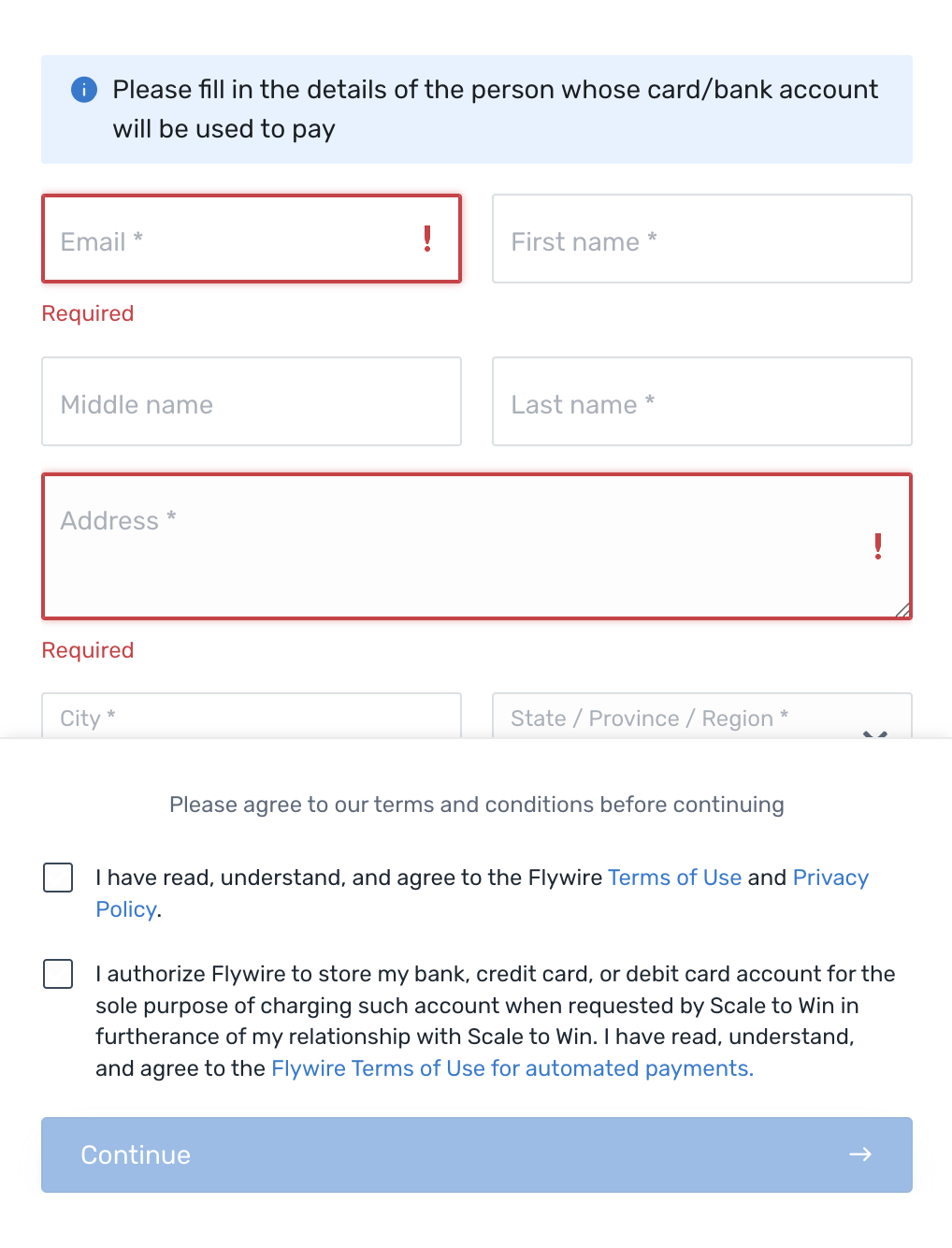The image size is (952, 1248).
Task: Click the red error icon in Address field
Action: click(877, 546)
